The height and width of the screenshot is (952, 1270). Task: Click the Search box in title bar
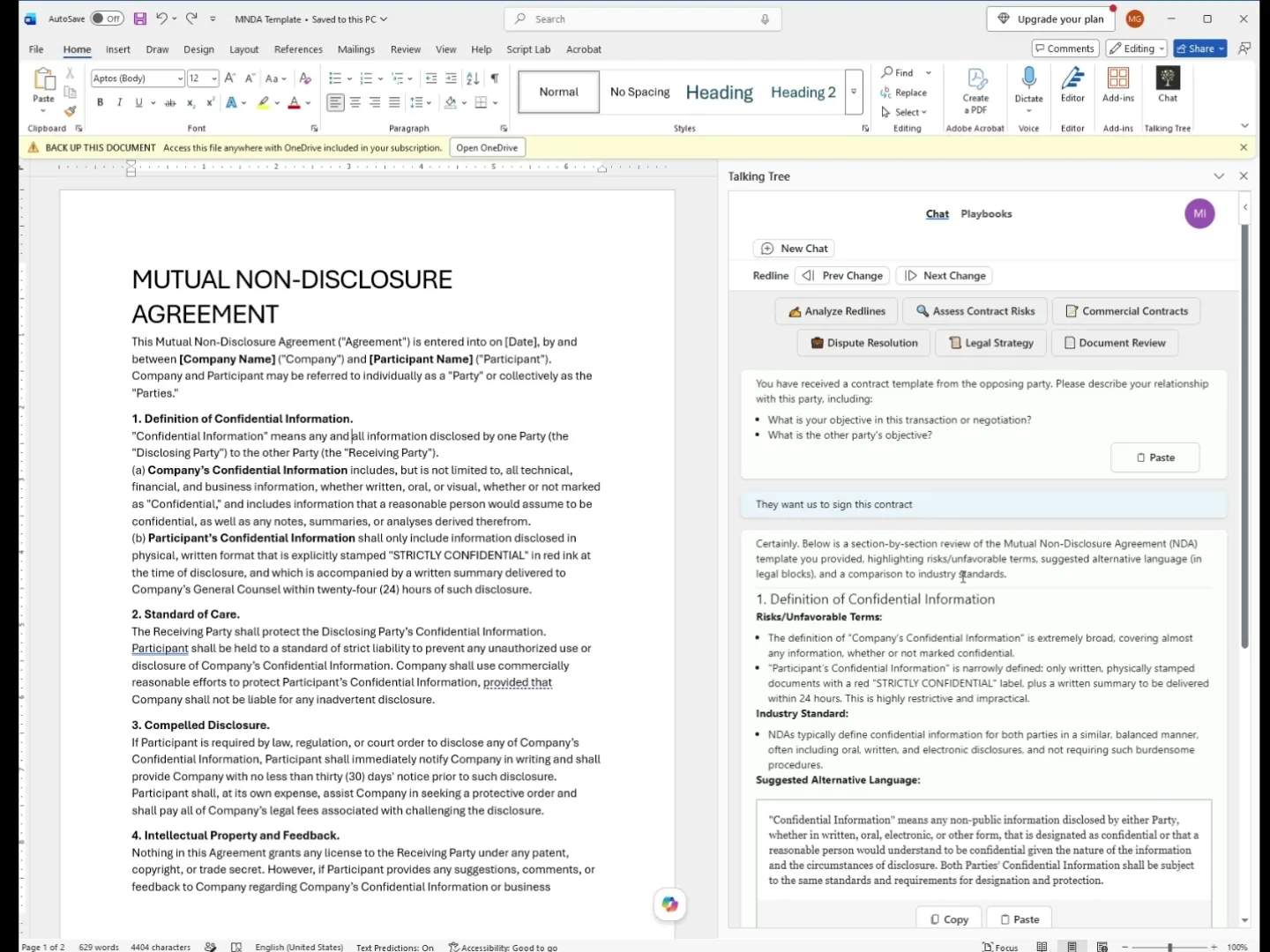[642, 19]
